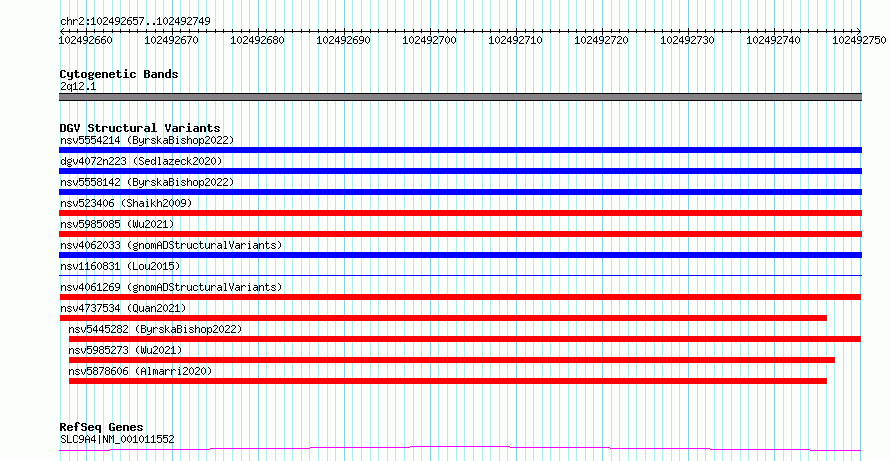
Task: Click the chr2:102492657..102492749 range label
Action: [135, 21]
